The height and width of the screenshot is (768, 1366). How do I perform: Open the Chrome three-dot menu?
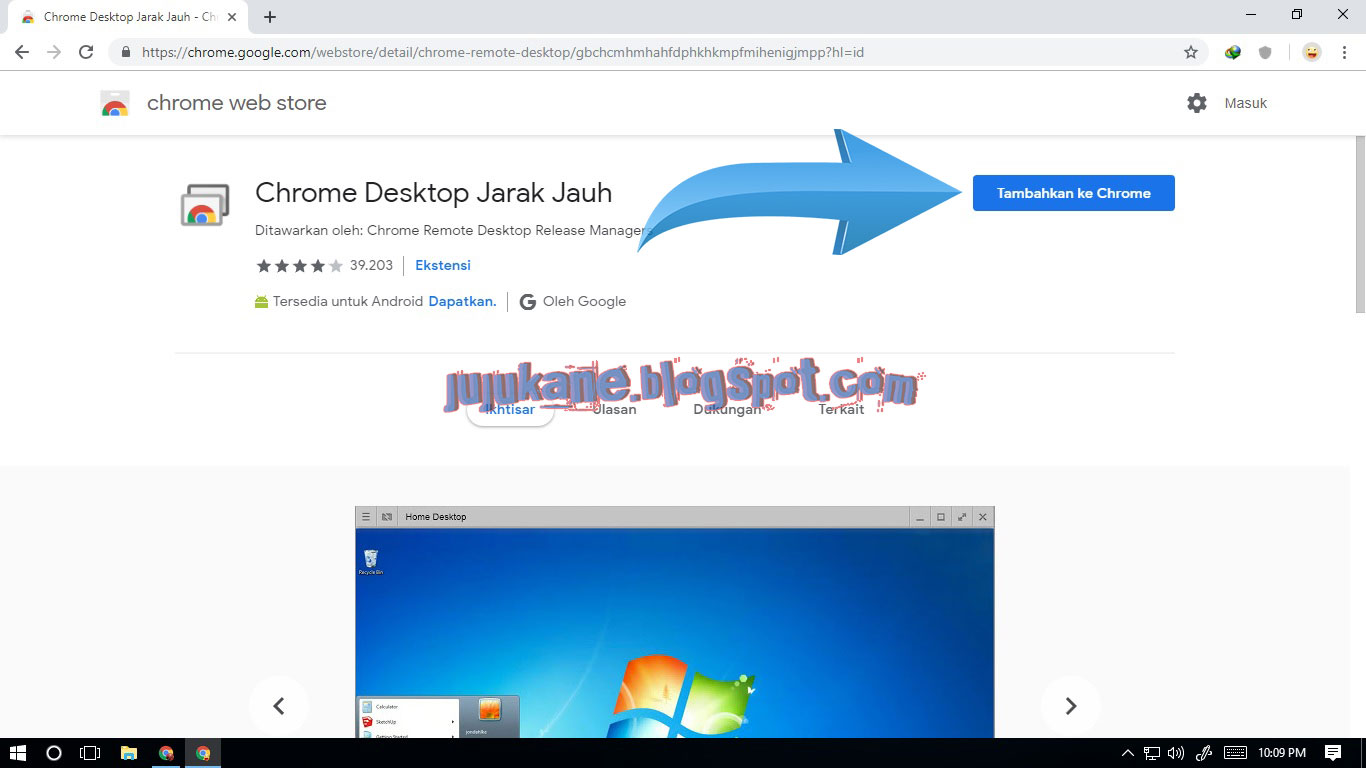pyautogui.click(x=1343, y=52)
